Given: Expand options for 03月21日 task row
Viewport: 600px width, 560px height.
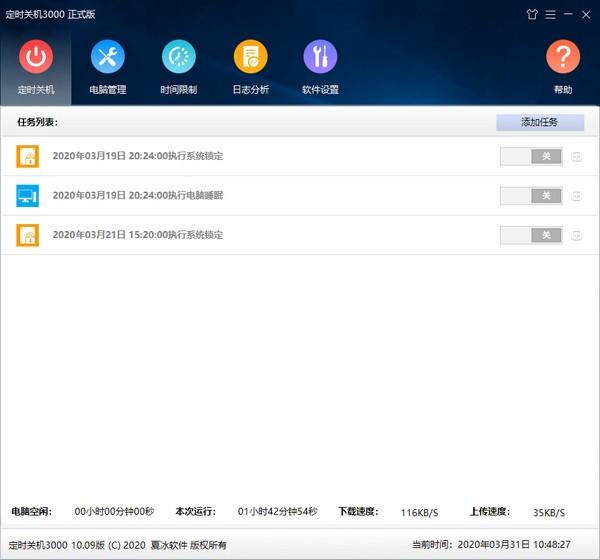Looking at the screenshot, I should click(577, 235).
